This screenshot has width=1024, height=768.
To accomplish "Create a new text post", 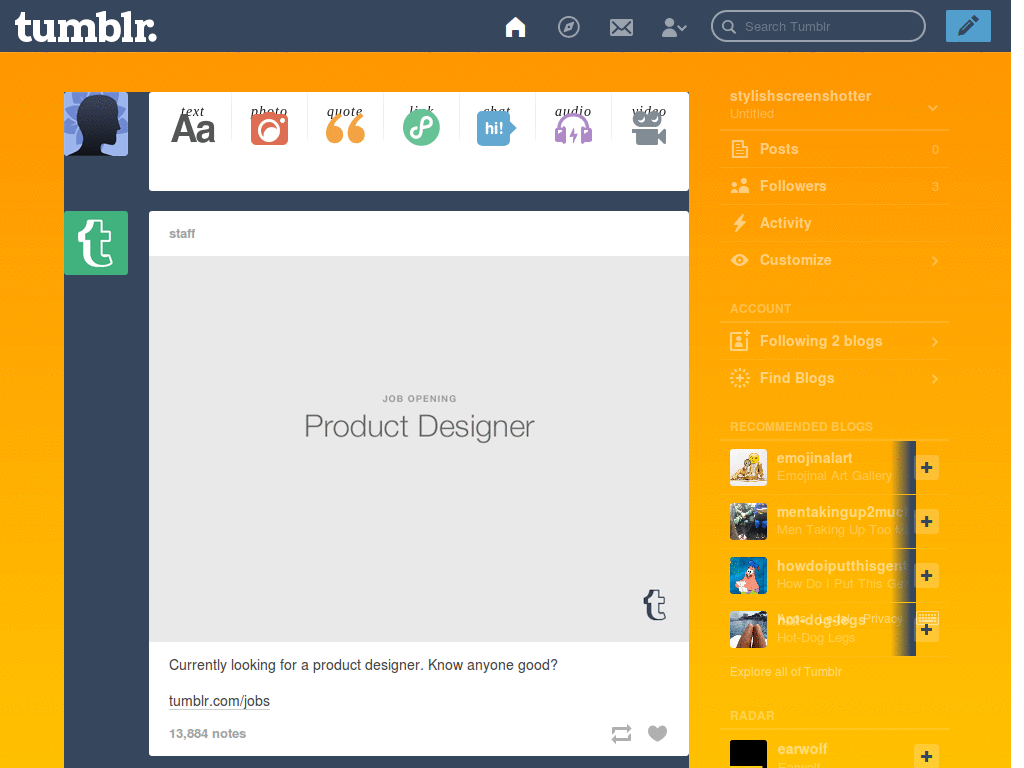I will coord(193,126).
